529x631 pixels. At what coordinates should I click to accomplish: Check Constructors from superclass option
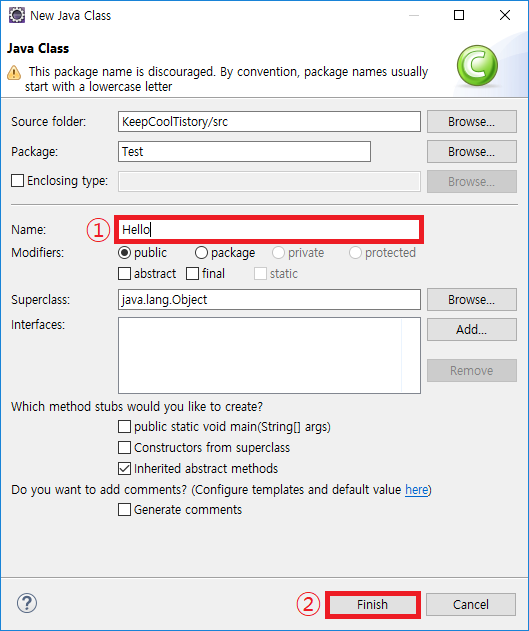point(124,447)
